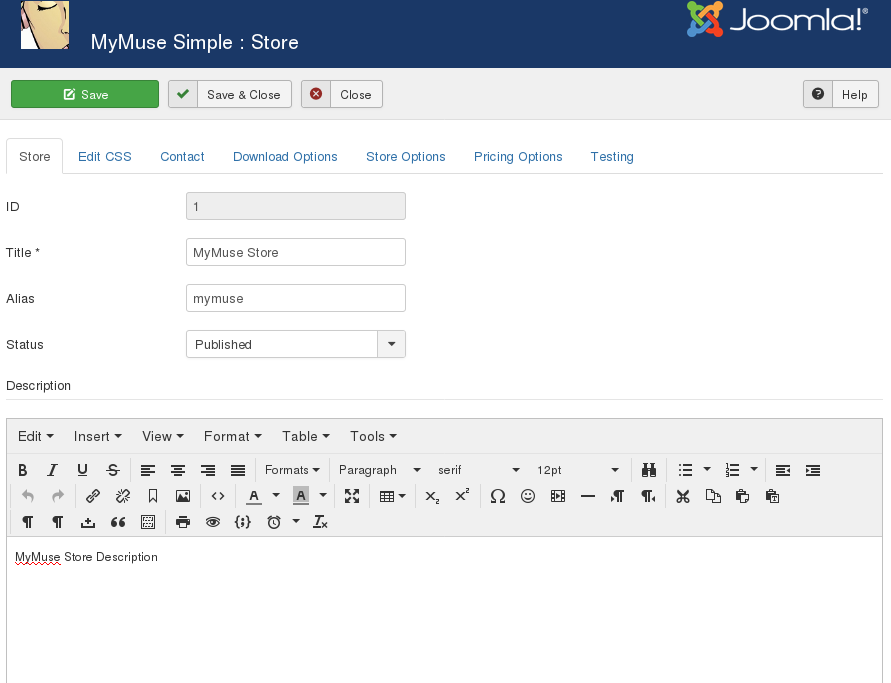
Task: Open the Insert menu in editor
Action: [97, 436]
